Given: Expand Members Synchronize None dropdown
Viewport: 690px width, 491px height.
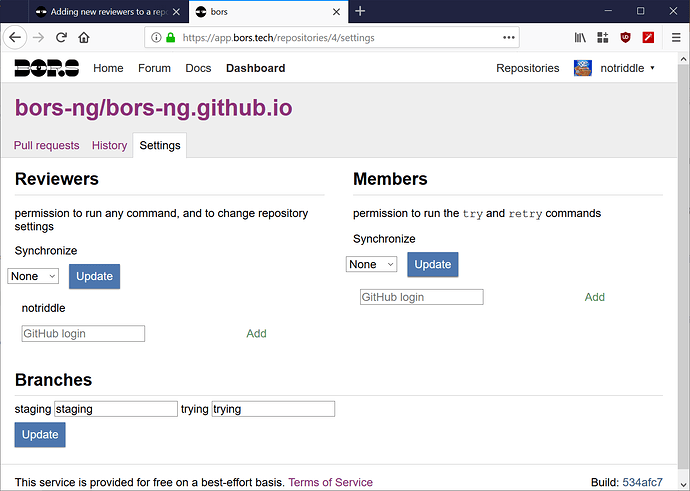Looking at the screenshot, I should tap(371, 264).
